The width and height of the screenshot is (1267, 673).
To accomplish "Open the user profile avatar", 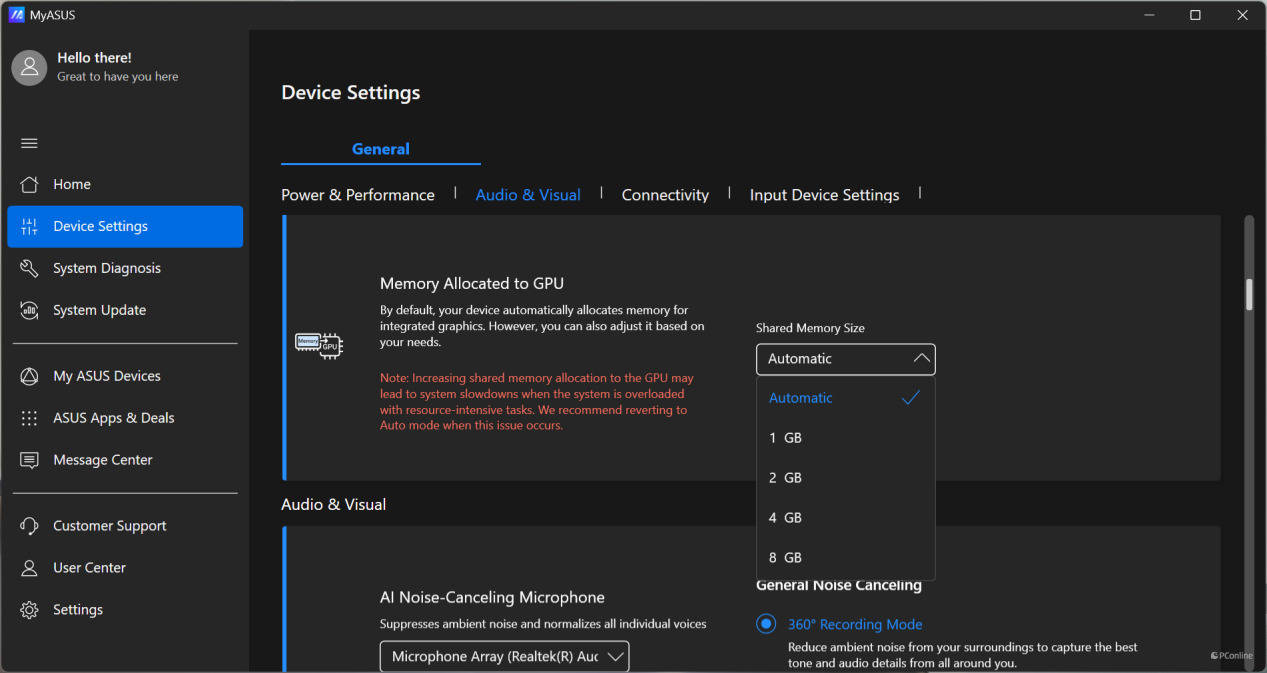I will [x=29, y=67].
